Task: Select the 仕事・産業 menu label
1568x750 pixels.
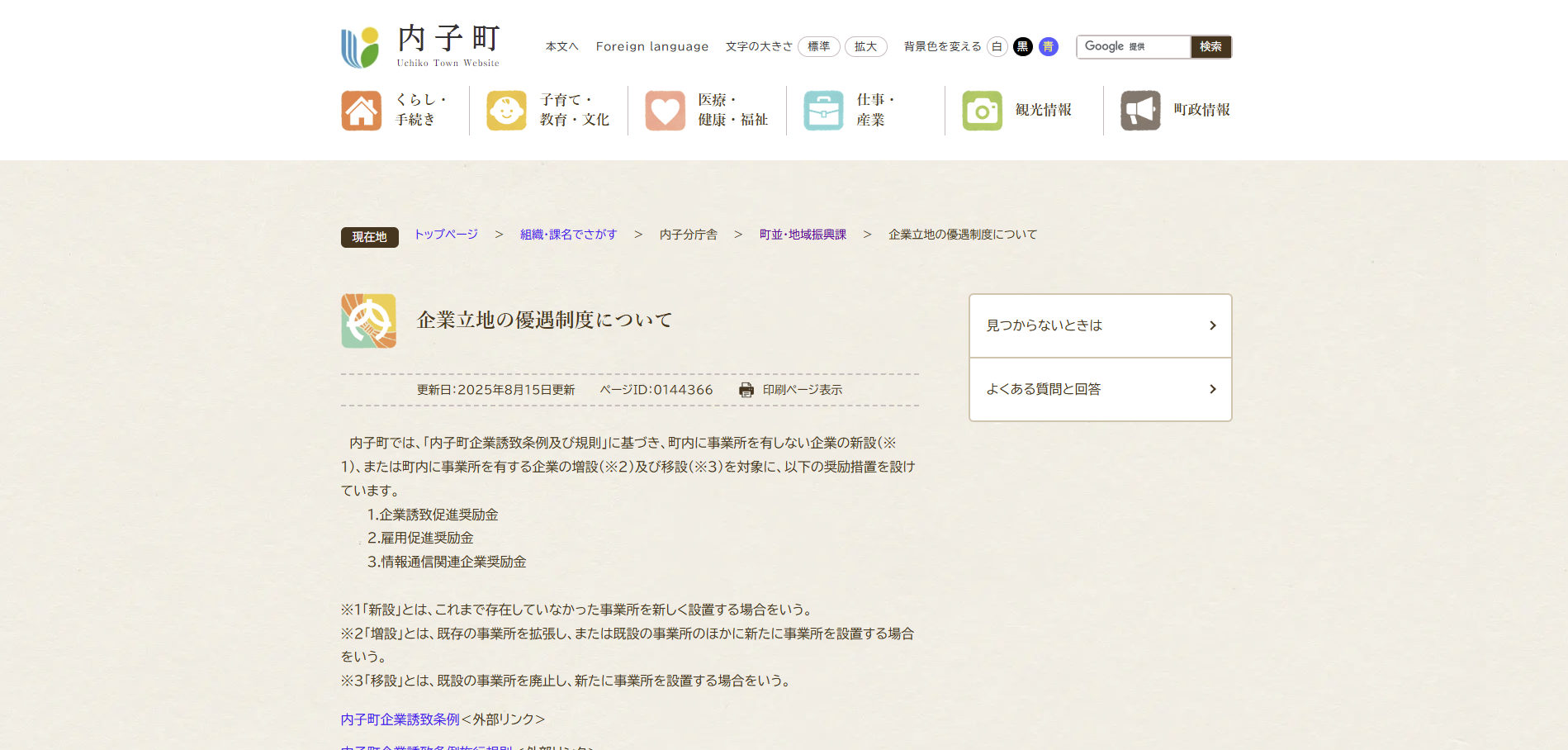Action: 876,110
